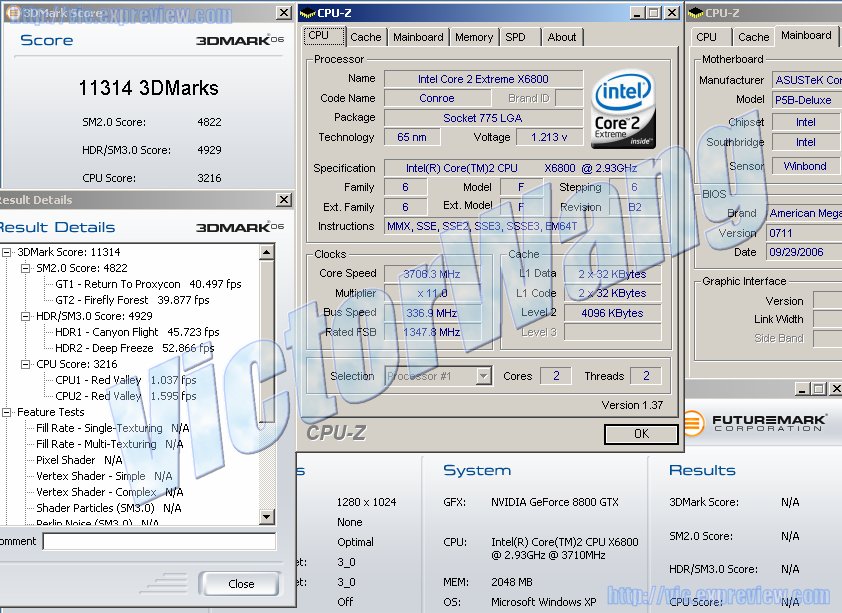Collapse the Feature Tests tree node
842x613 pixels.
[x=8, y=412]
